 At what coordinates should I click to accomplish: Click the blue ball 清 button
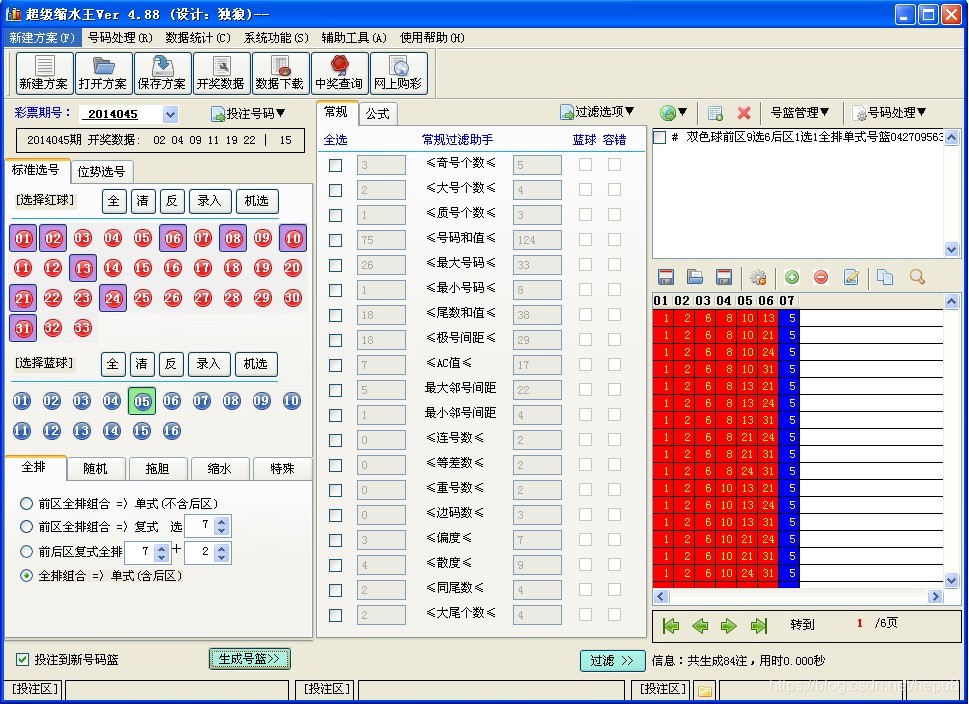(x=142, y=364)
